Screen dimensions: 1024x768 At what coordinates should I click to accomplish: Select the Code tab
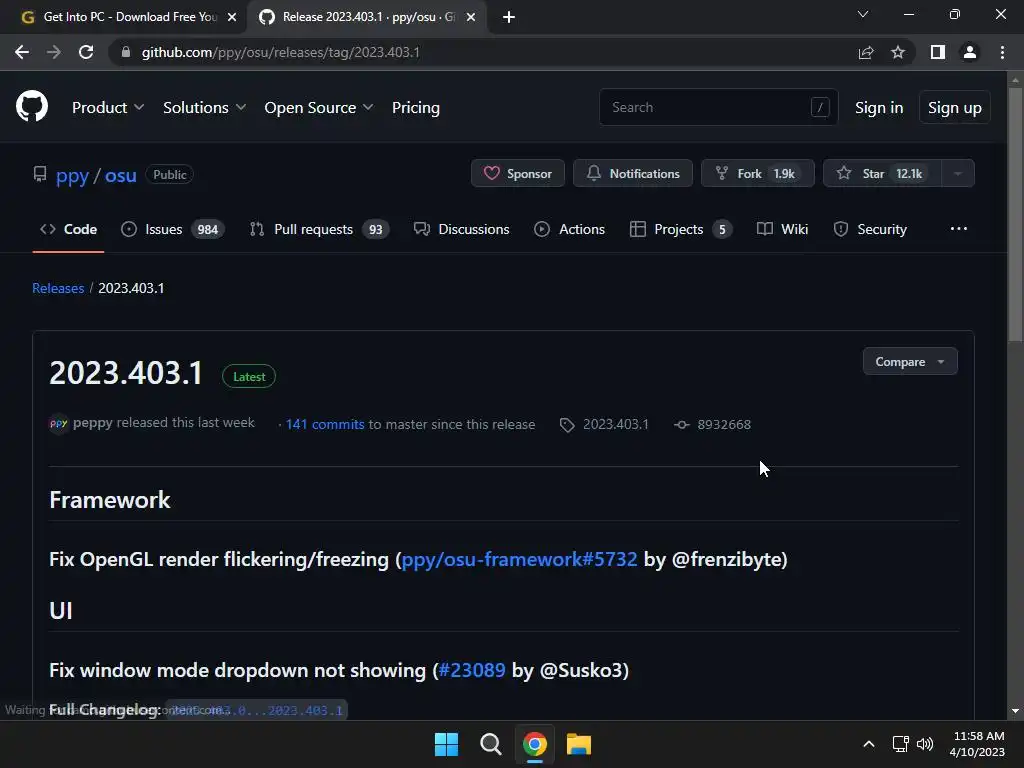69,229
